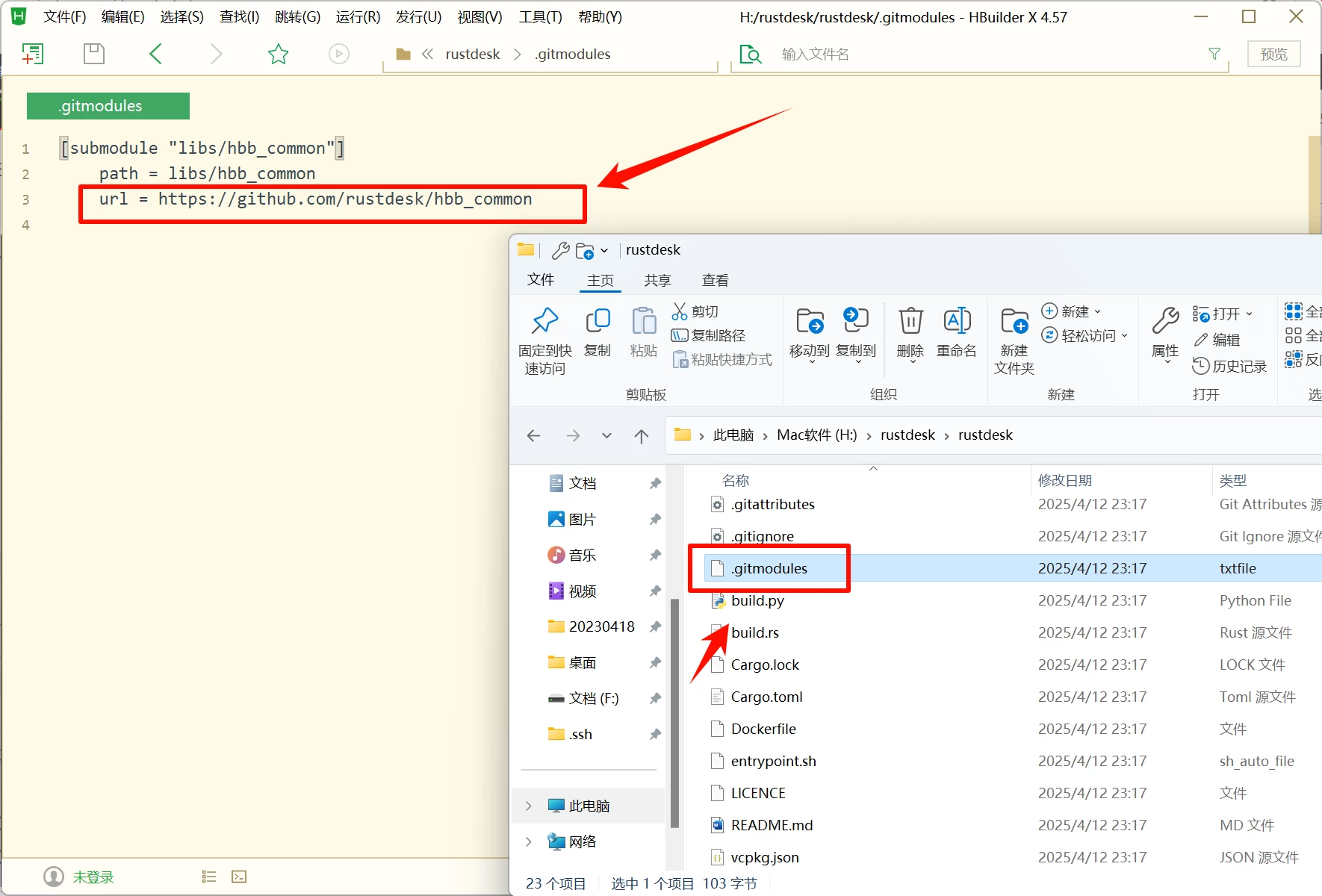This screenshot has height=896, width=1322.
Task: Click the new file icon in HBuilder toolbar
Action: point(33,54)
